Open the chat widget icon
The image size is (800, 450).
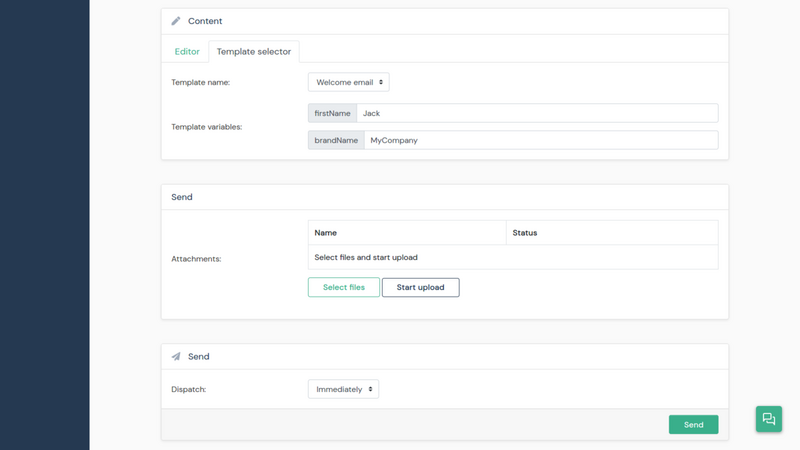pyautogui.click(x=768, y=419)
